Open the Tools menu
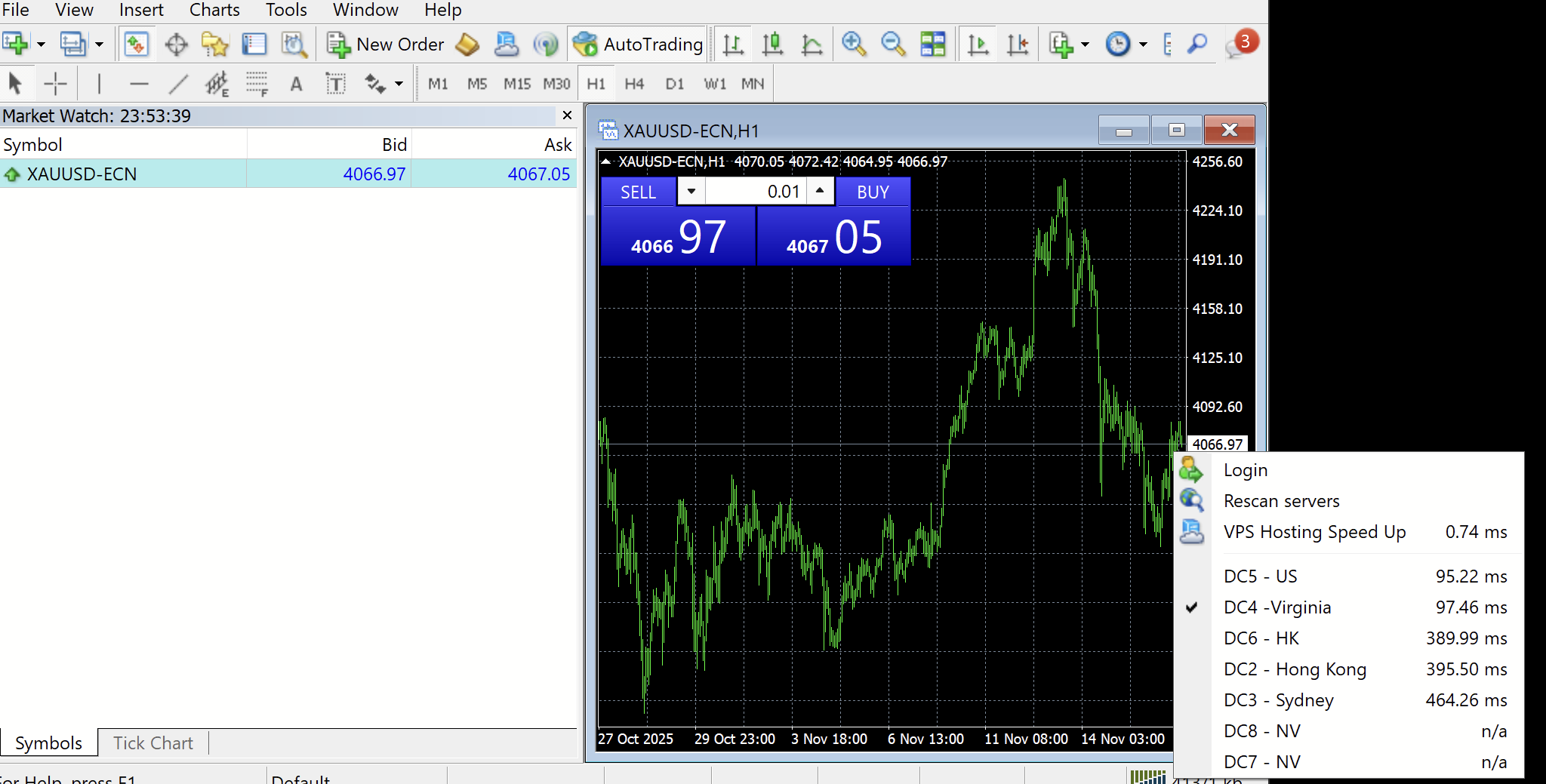The width and height of the screenshot is (1546, 784). [x=286, y=10]
